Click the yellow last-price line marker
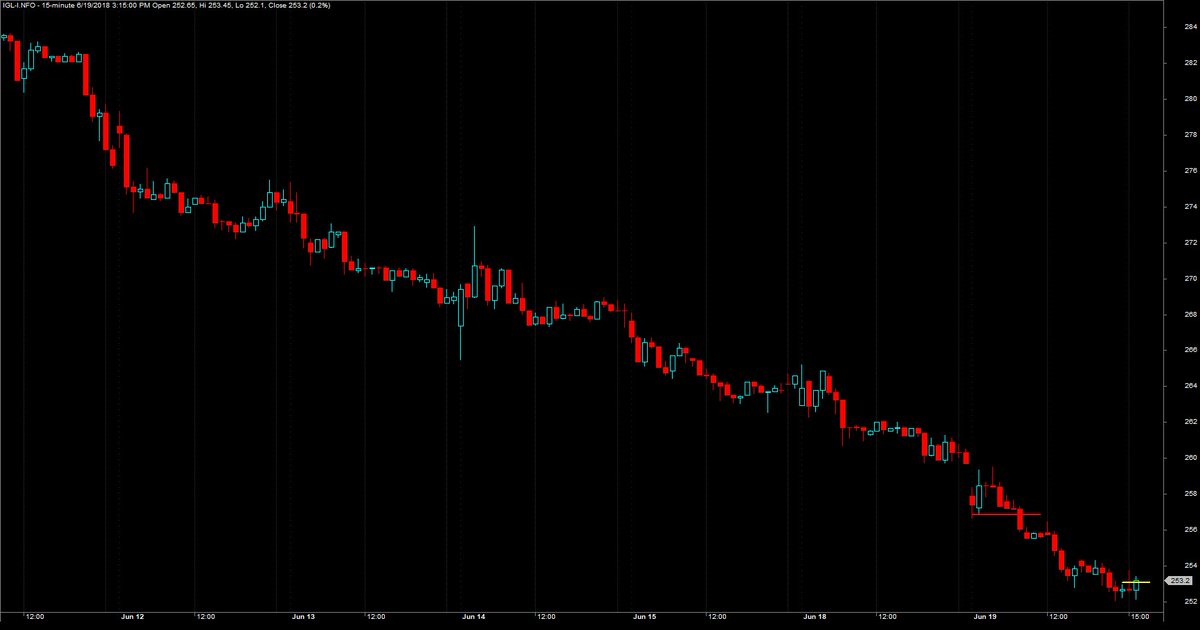Screen dimensions: 1200x630 coord(1136,581)
